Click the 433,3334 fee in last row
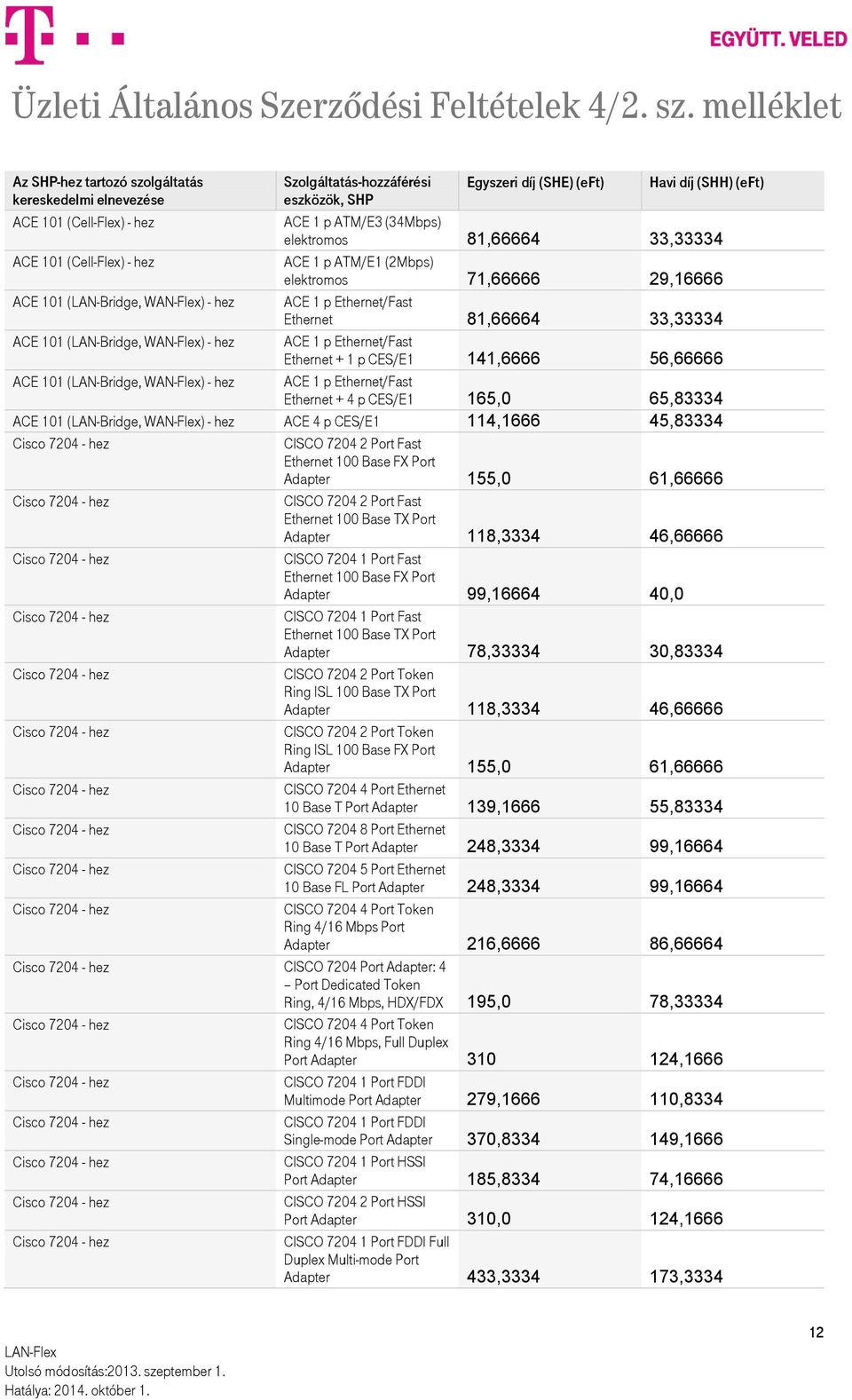The height and width of the screenshot is (1400, 852). [x=503, y=1277]
